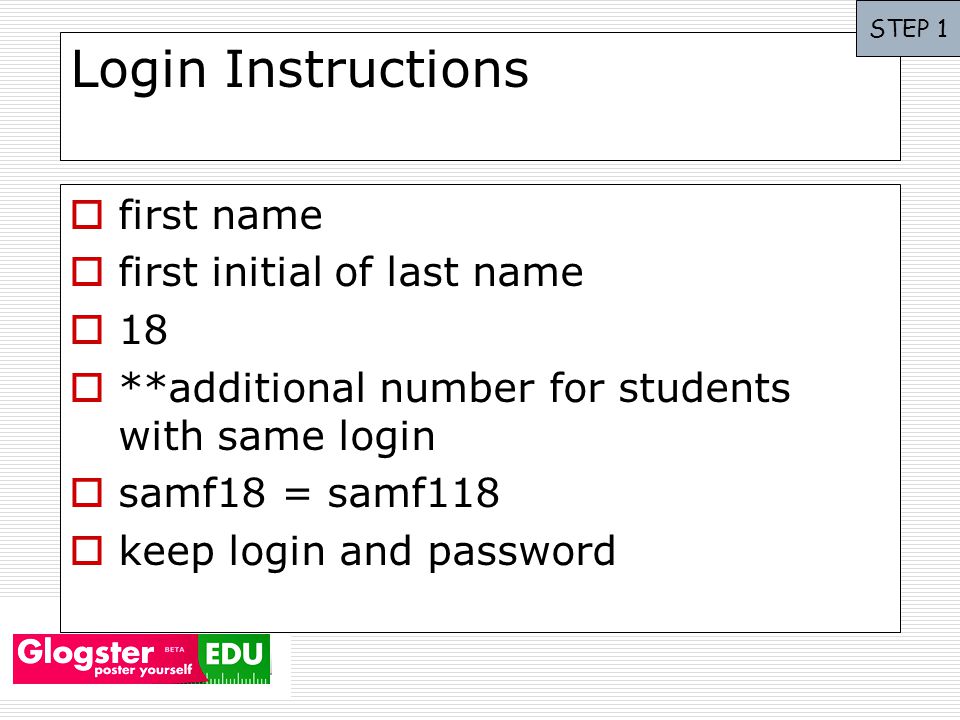
Task: Tick the red box next to 'samf18 = samf118'
Action: [87, 493]
